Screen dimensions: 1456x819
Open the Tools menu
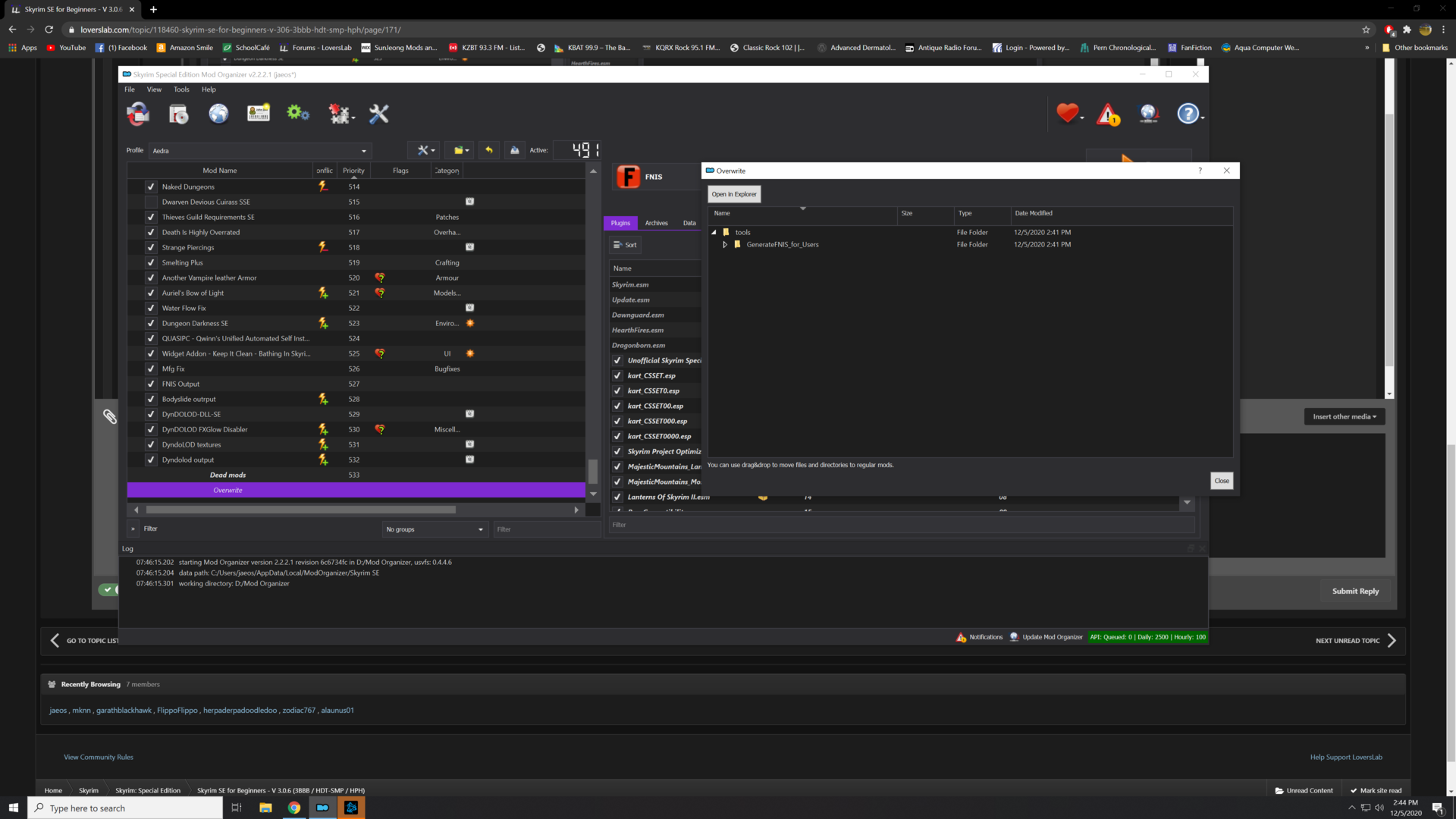[181, 89]
